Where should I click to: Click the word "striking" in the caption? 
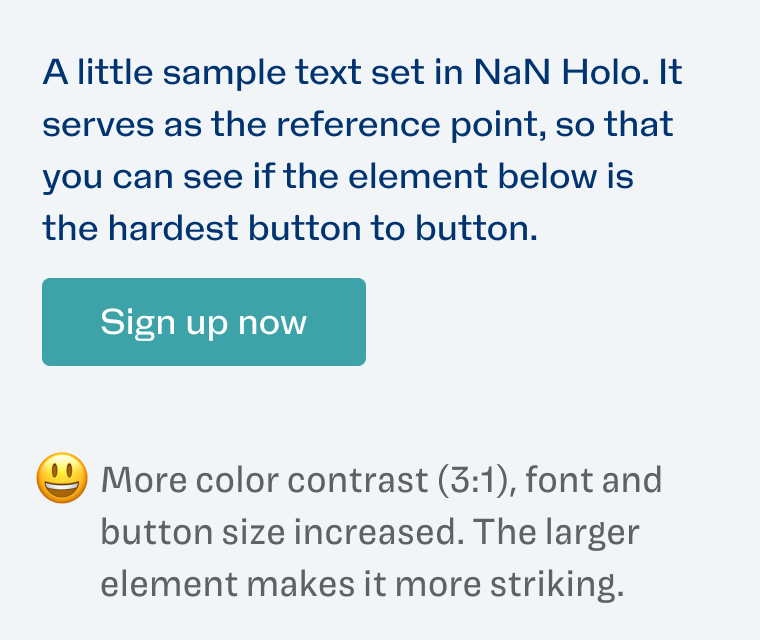[557, 584]
